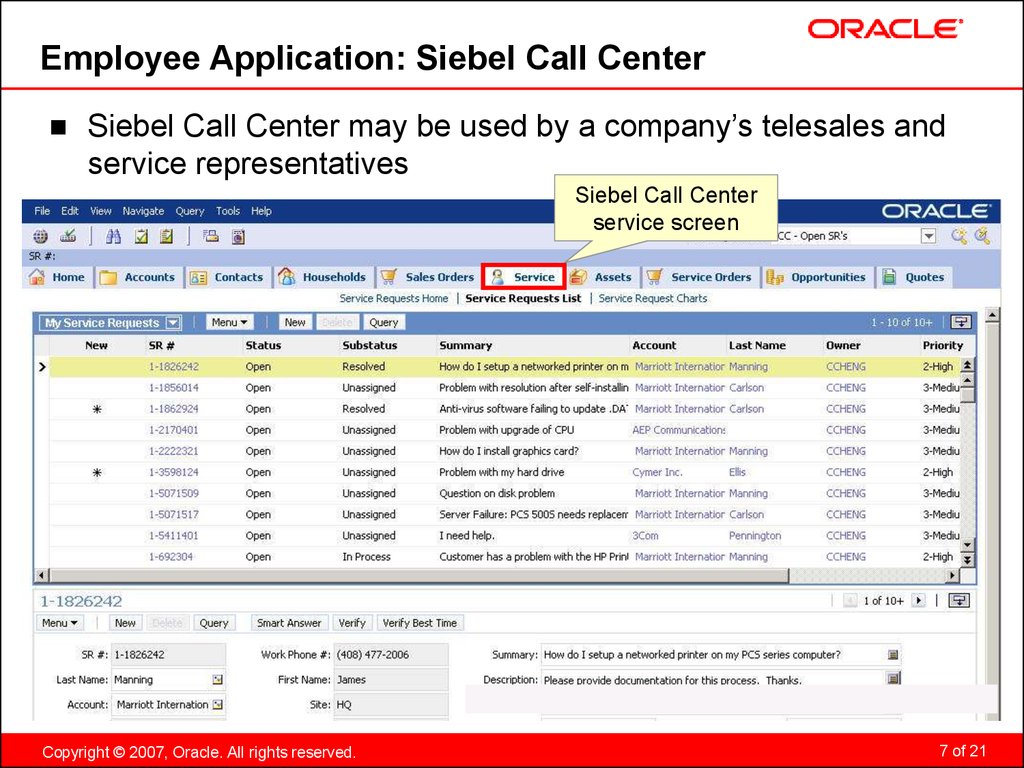
Task: Open the Tools menu
Action: [x=228, y=211]
